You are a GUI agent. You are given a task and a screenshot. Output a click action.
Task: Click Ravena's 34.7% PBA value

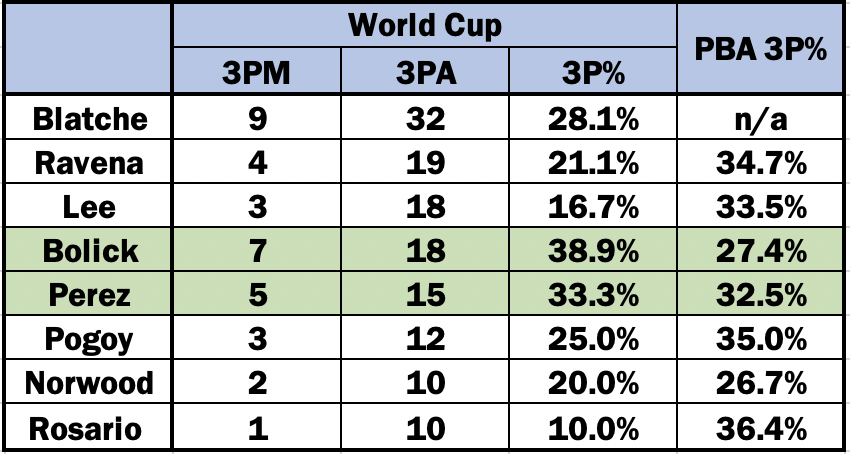point(760,162)
